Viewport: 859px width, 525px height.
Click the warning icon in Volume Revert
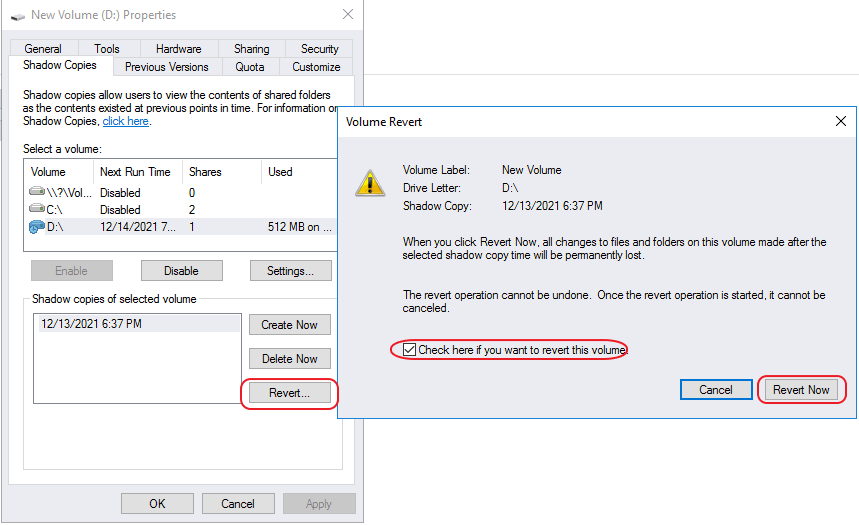point(370,183)
